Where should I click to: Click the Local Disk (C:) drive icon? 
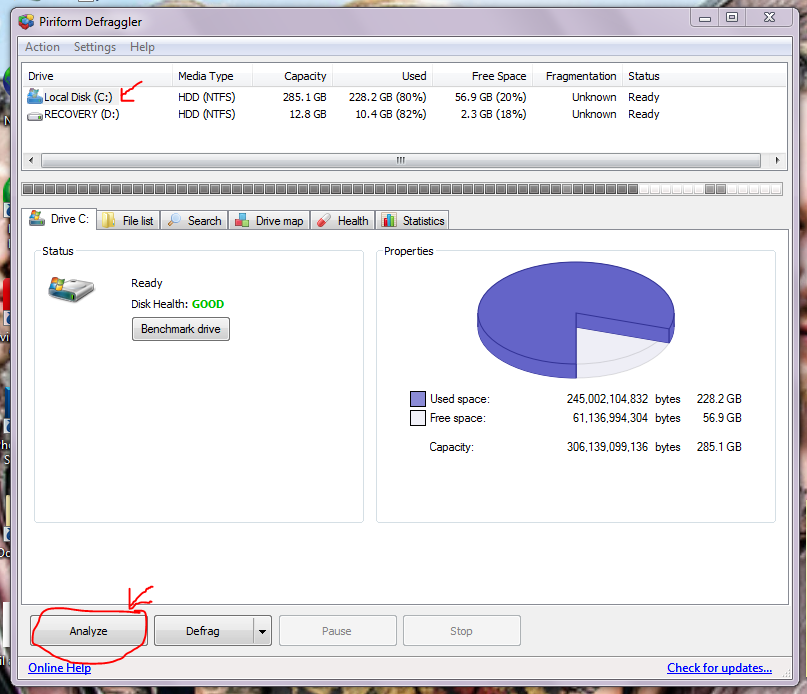click(34, 96)
